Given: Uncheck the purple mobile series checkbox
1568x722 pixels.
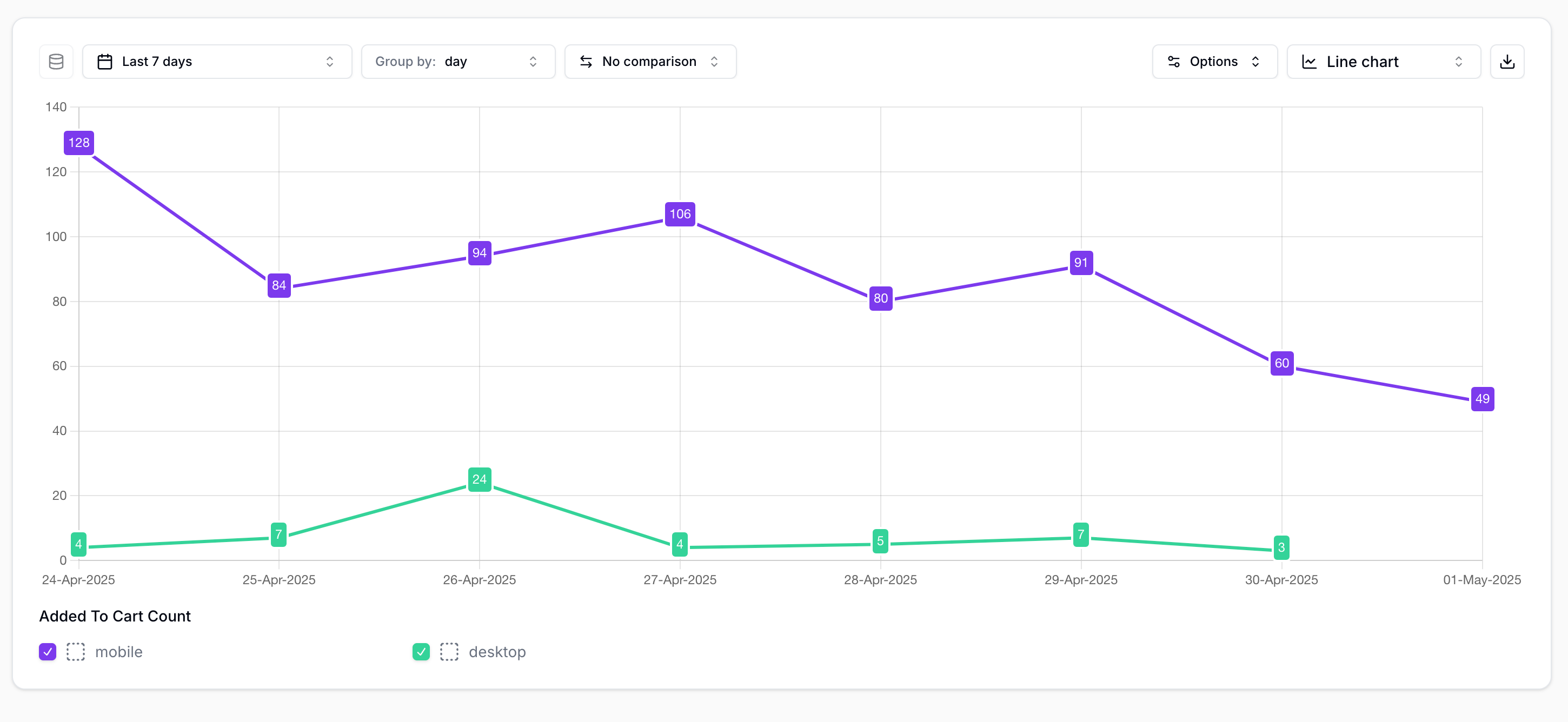Looking at the screenshot, I should pos(48,651).
